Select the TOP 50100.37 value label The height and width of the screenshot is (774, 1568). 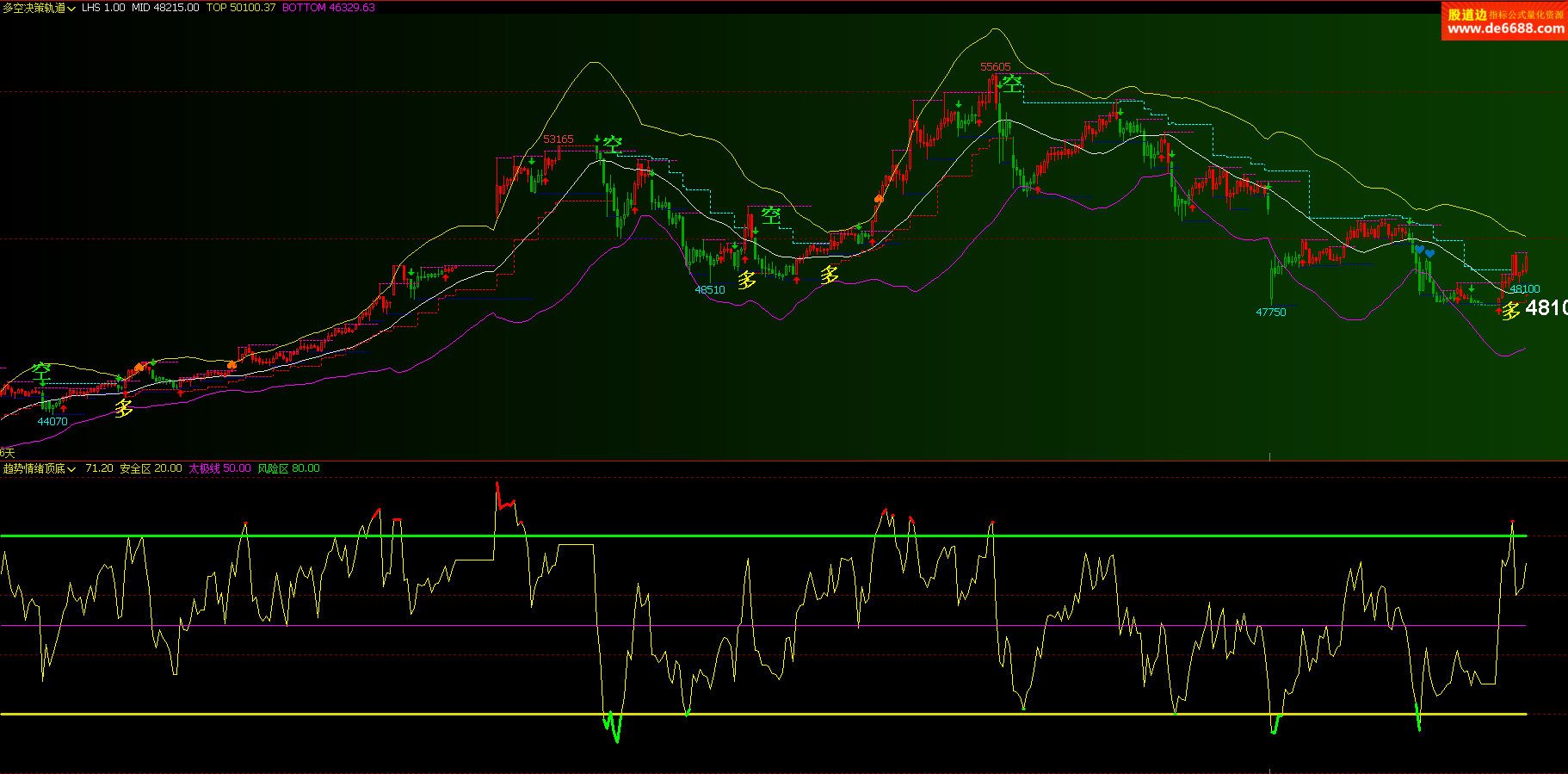coord(241,8)
